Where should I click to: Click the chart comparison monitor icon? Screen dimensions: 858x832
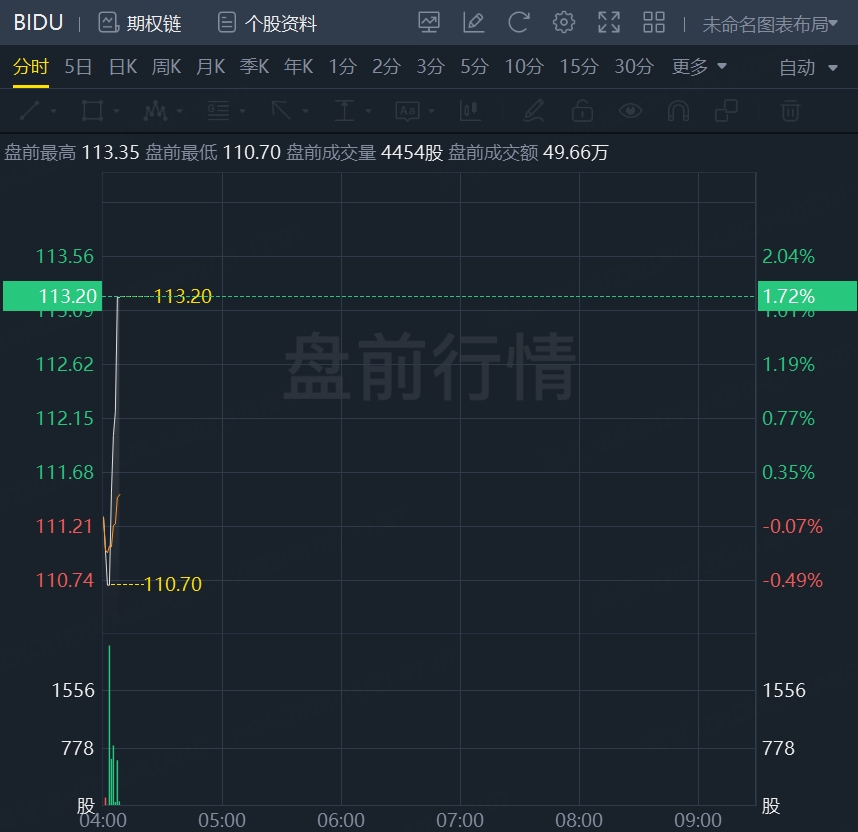429,22
